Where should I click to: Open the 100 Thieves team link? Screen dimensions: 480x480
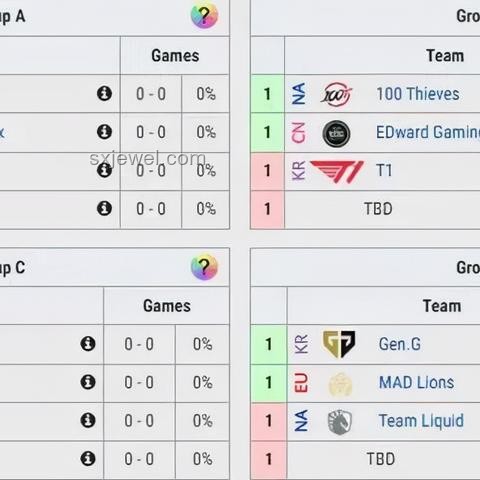418,94
